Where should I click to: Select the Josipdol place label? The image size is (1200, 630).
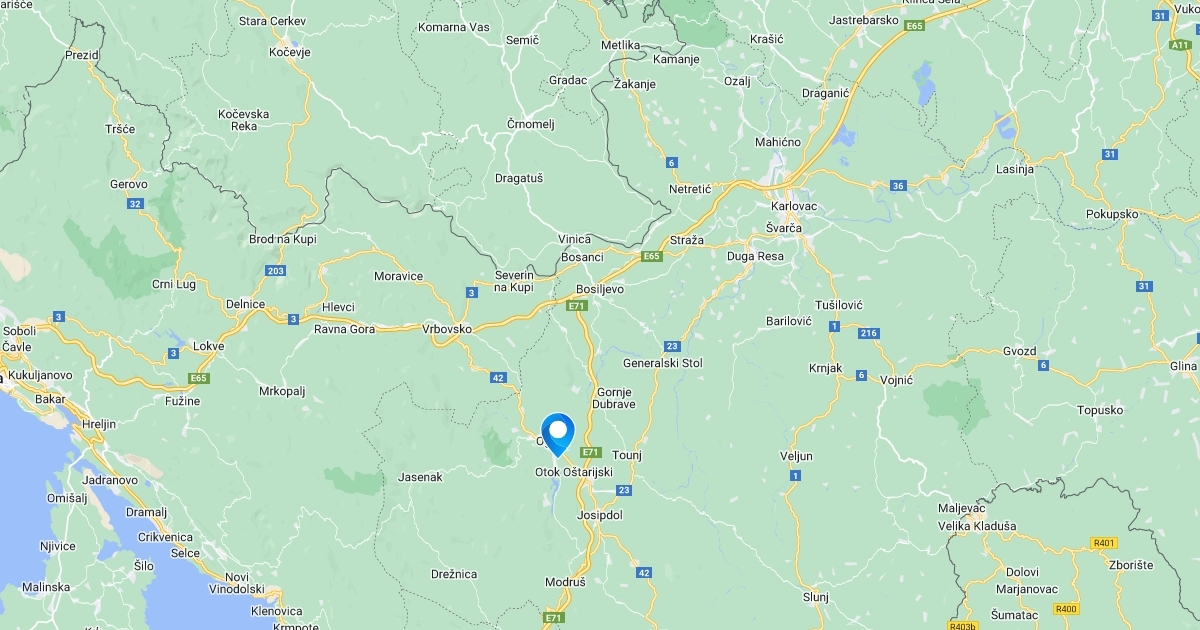(x=600, y=515)
